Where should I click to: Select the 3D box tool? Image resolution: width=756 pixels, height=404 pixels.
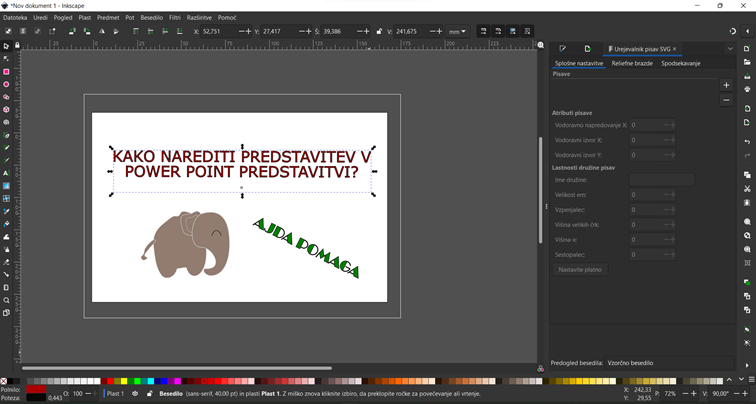(x=6, y=109)
